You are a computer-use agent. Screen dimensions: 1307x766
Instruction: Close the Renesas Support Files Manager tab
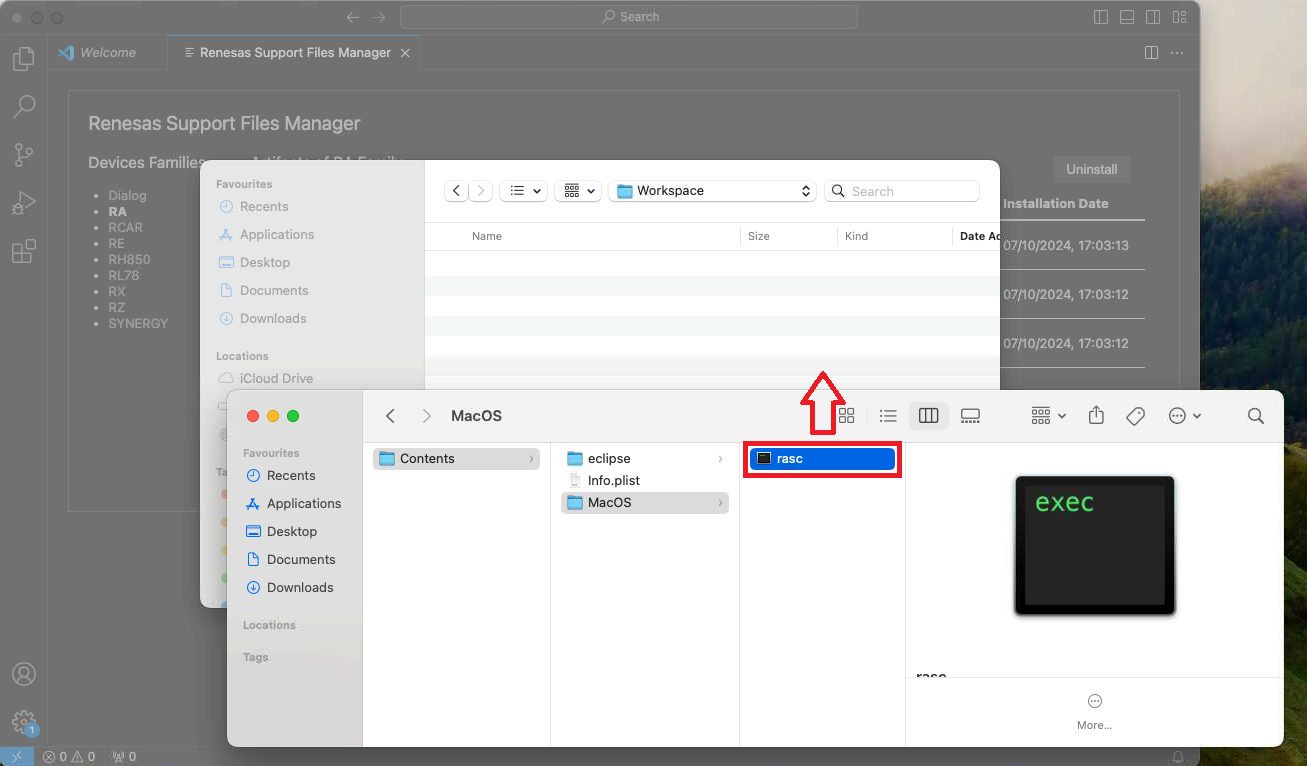click(405, 52)
